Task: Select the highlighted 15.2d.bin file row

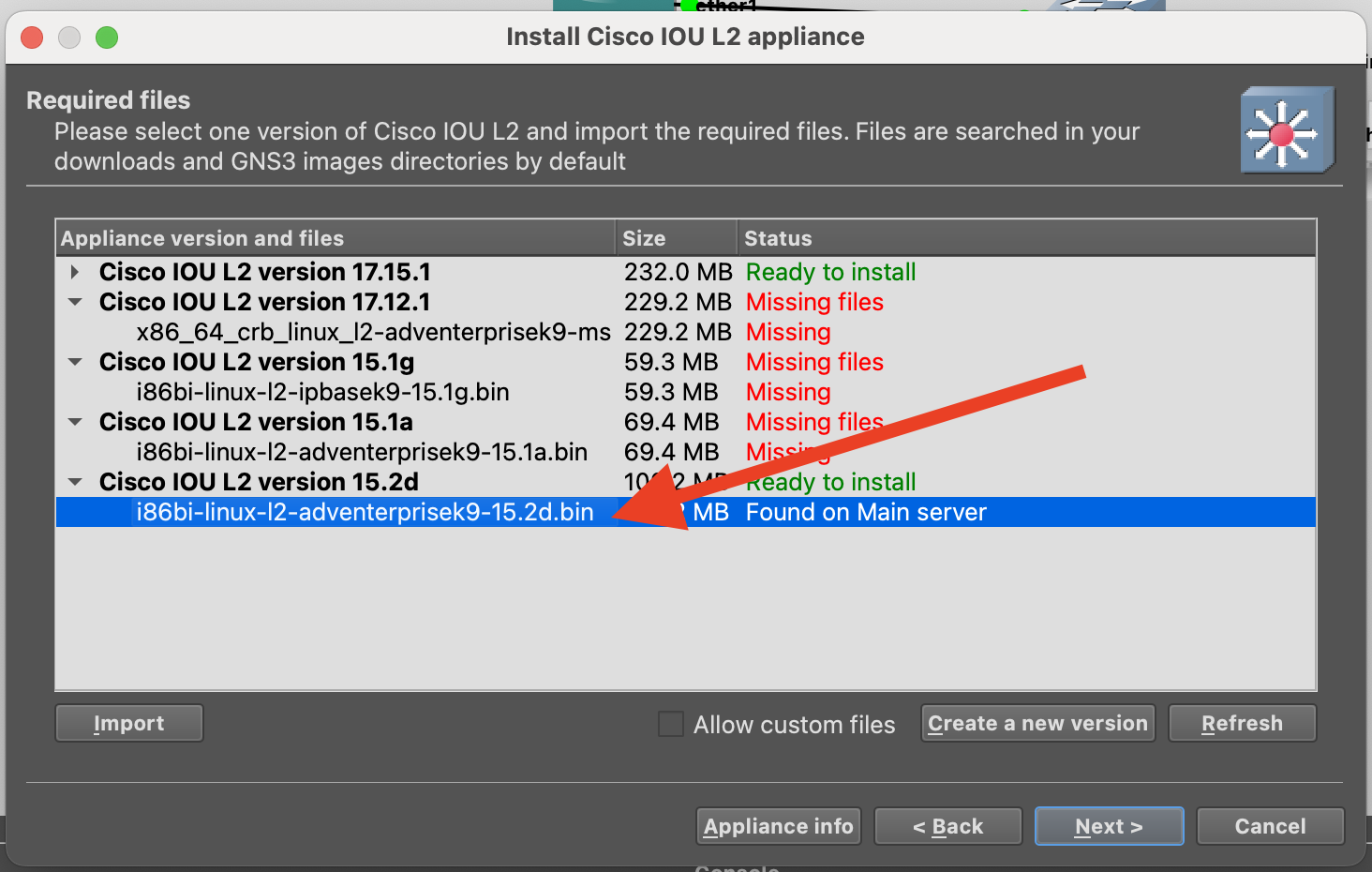Action: 365,512
